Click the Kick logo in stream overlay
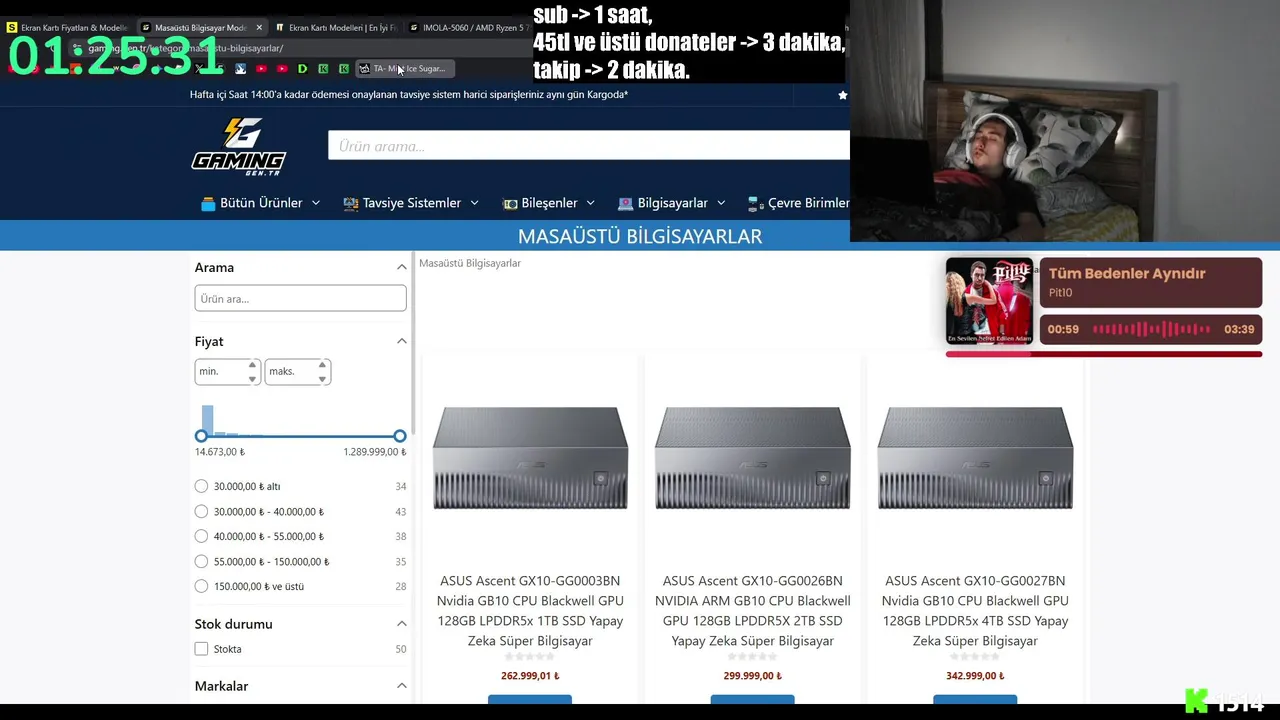The height and width of the screenshot is (720, 1280). click(x=1196, y=701)
